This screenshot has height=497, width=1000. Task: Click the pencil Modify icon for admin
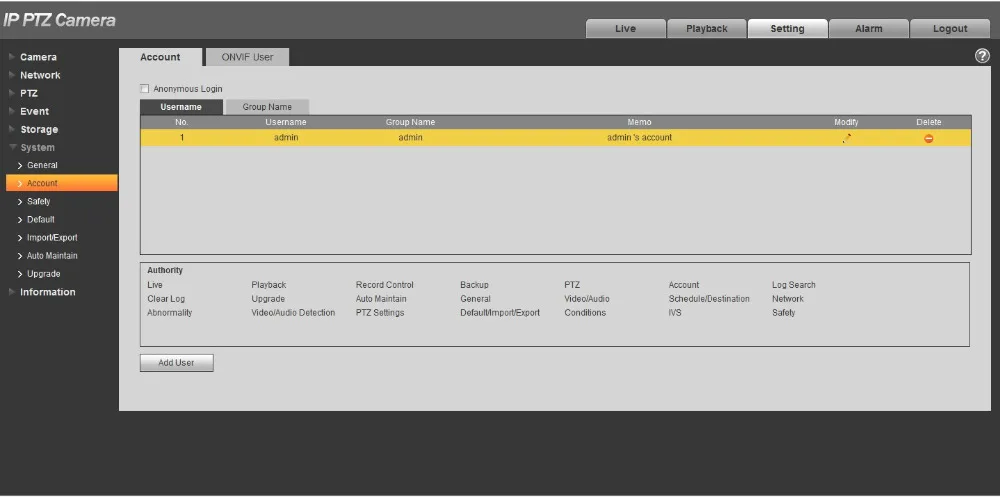coord(846,138)
